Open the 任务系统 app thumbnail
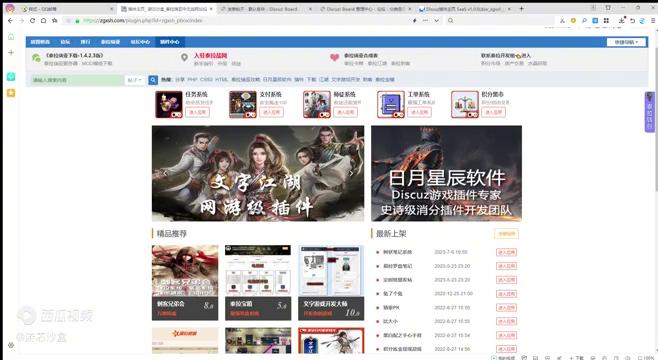Image resolution: width=658 pixels, height=360 pixels. pyautogui.click(x=169, y=104)
